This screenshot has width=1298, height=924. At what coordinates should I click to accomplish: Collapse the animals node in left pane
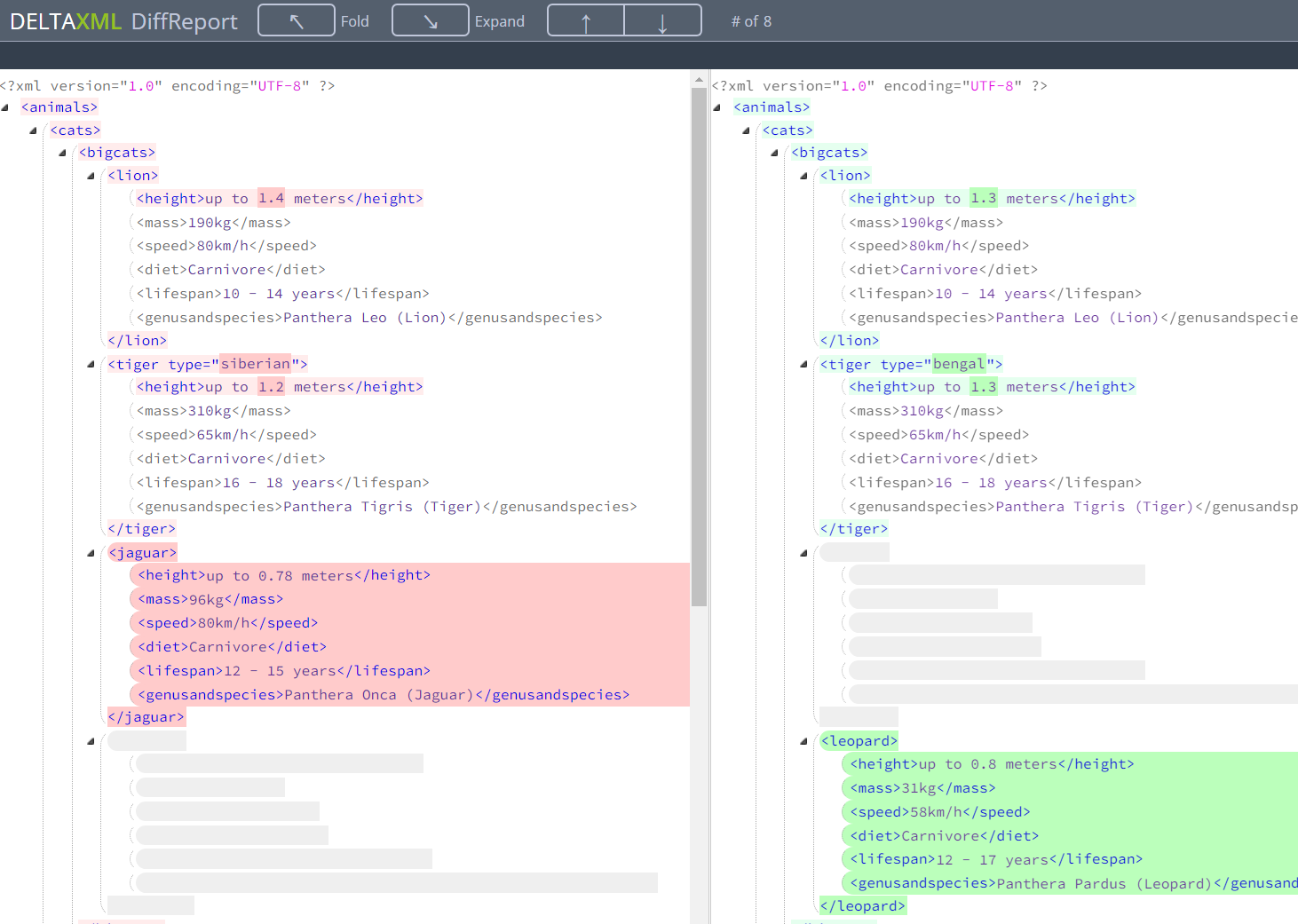5,107
